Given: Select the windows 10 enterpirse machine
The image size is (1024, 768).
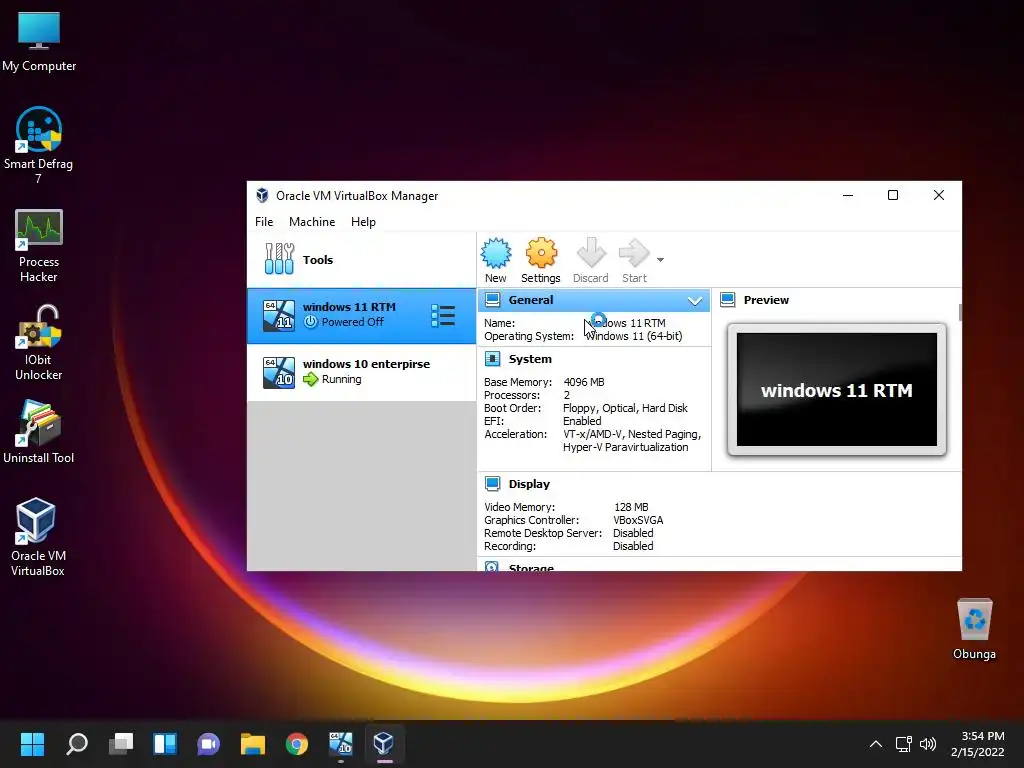Looking at the screenshot, I should 361,372.
